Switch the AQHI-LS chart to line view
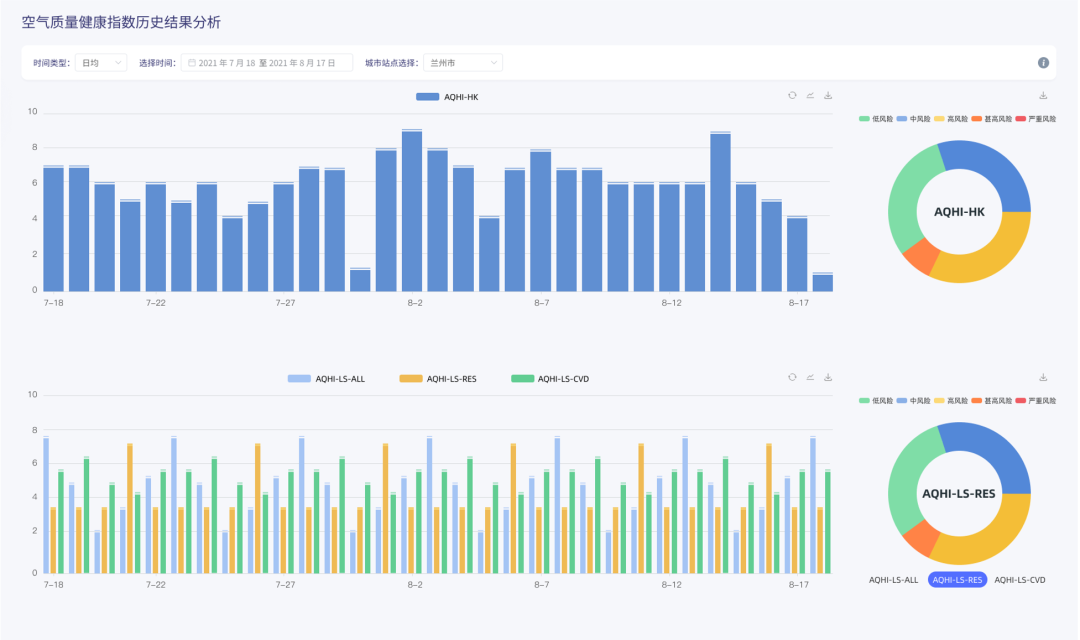The image size is (1080, 640). click(x=810, y=378)
